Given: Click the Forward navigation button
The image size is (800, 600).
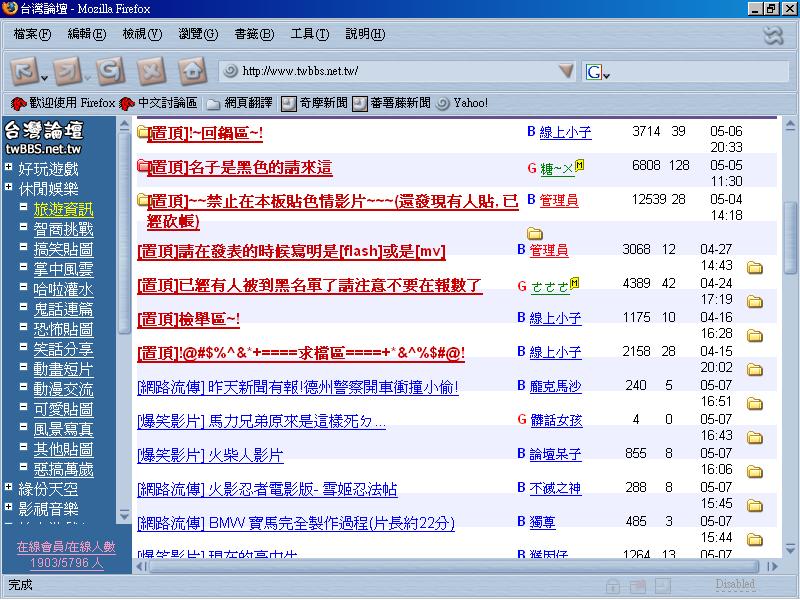Looking at the screenshot, I should click(68, 71).
